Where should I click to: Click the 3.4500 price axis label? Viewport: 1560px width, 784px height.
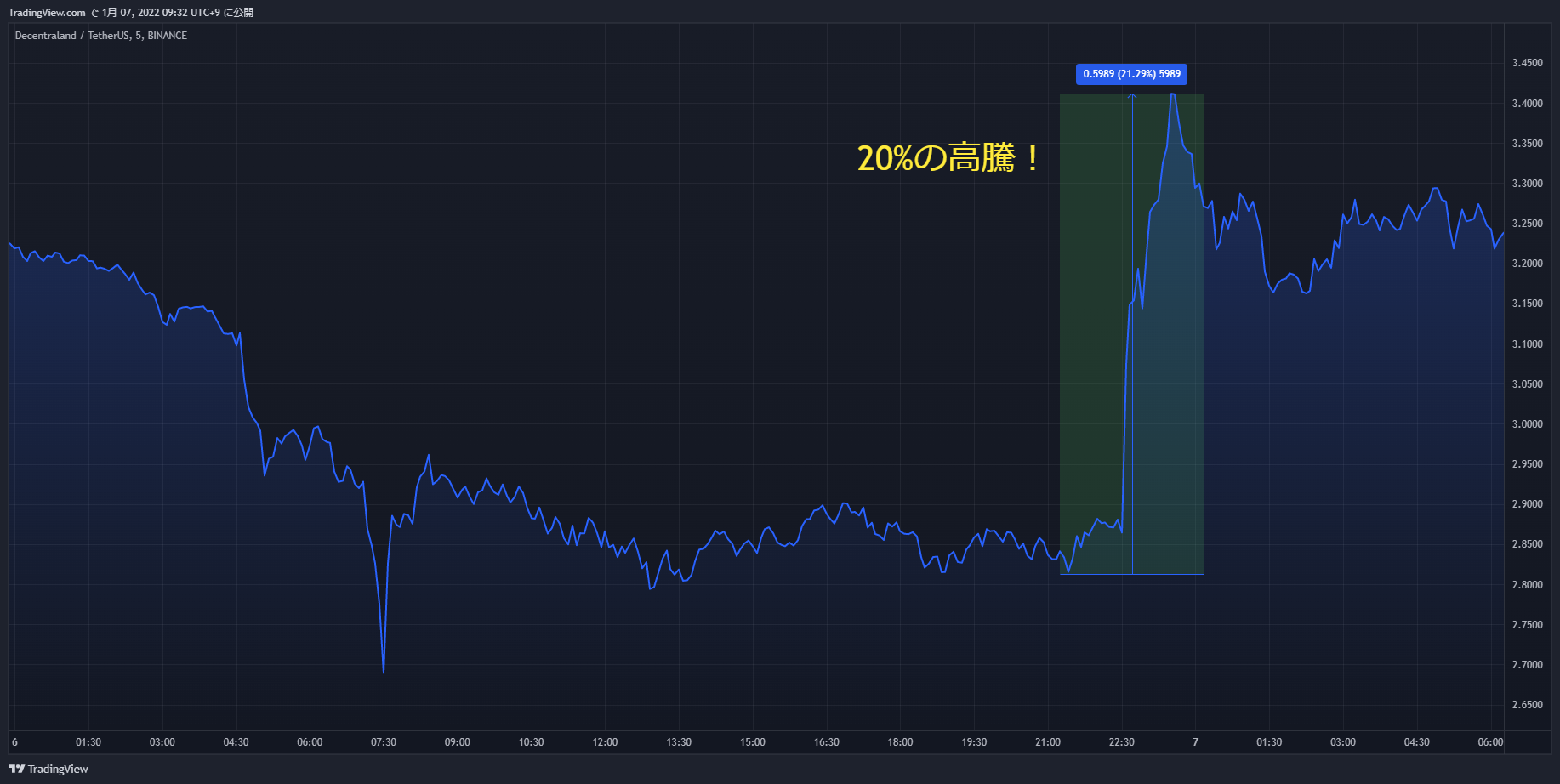(1527, 63)
